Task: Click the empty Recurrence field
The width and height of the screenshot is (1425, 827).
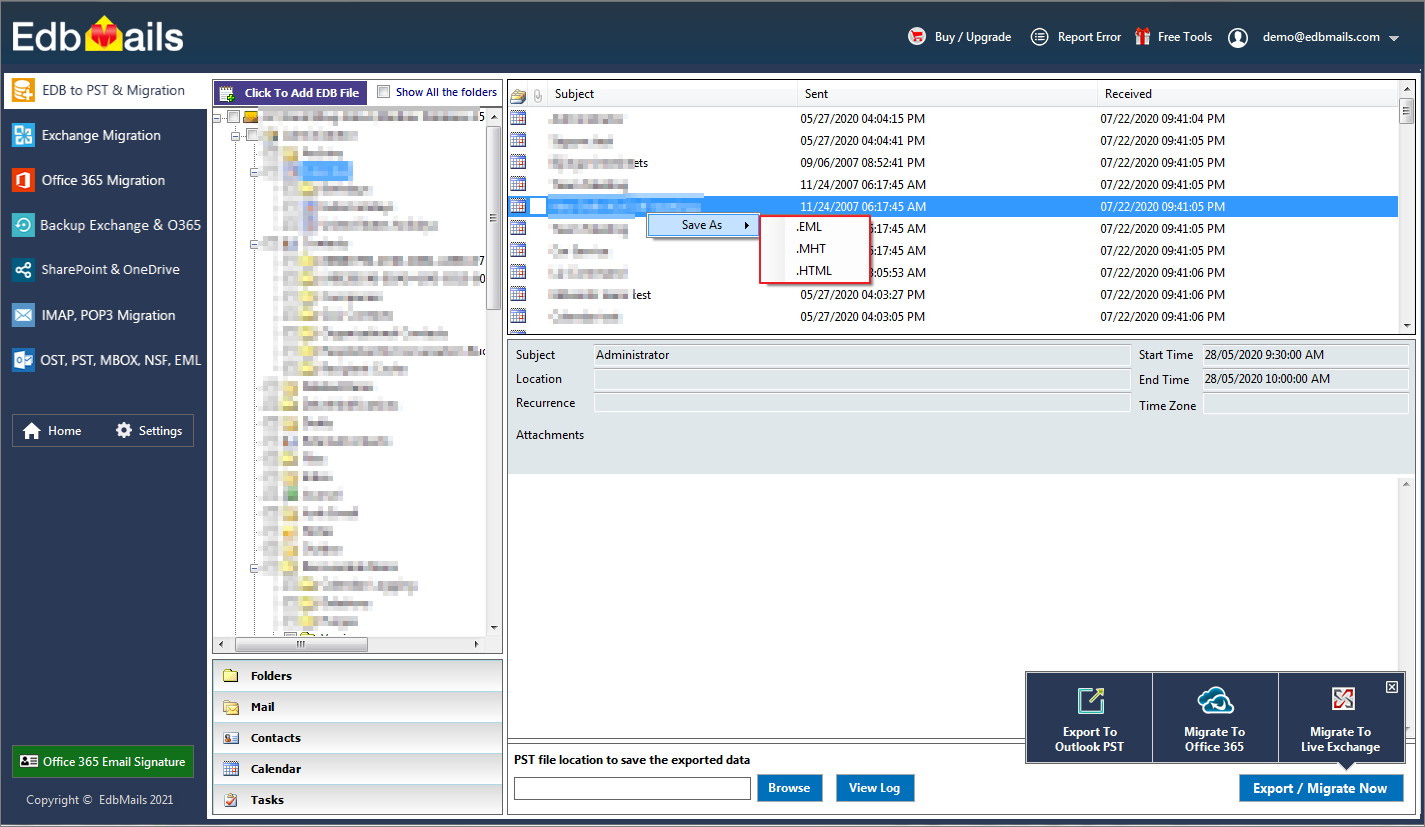Action: (x=862, y=403)
